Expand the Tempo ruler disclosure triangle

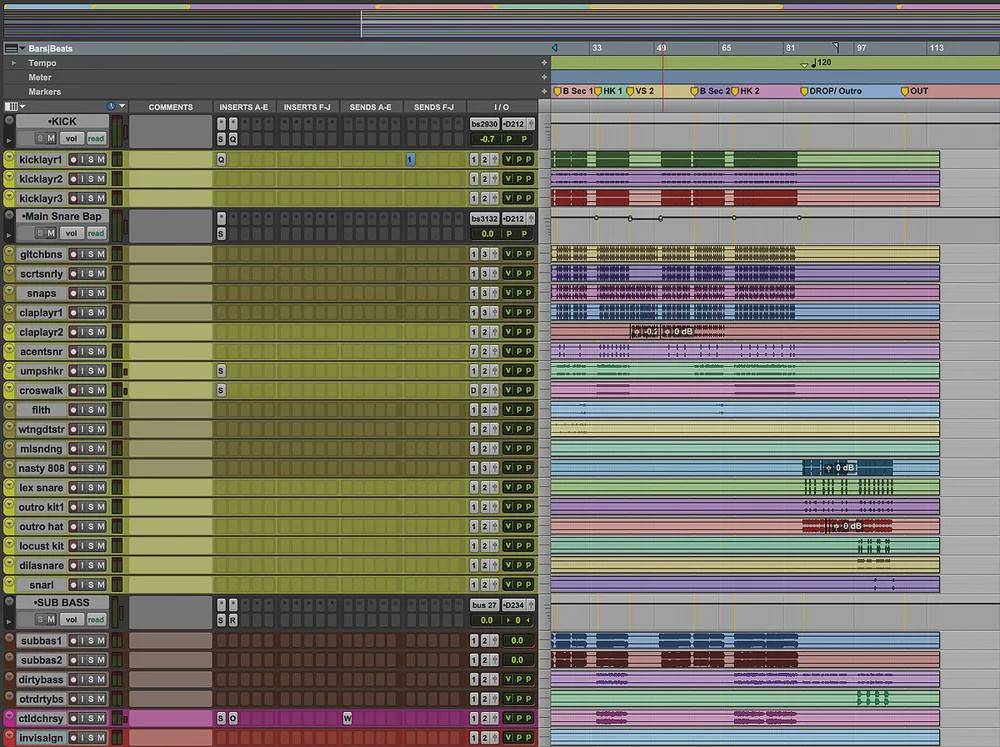(14, 63)
